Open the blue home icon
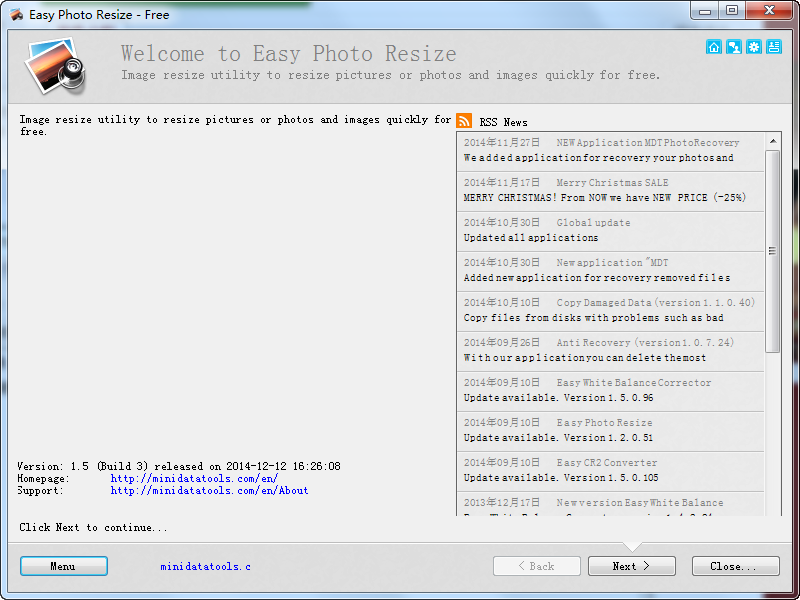The width and height of the screenshot is (800, 600). pyautogui.click(x=714, y=47)
